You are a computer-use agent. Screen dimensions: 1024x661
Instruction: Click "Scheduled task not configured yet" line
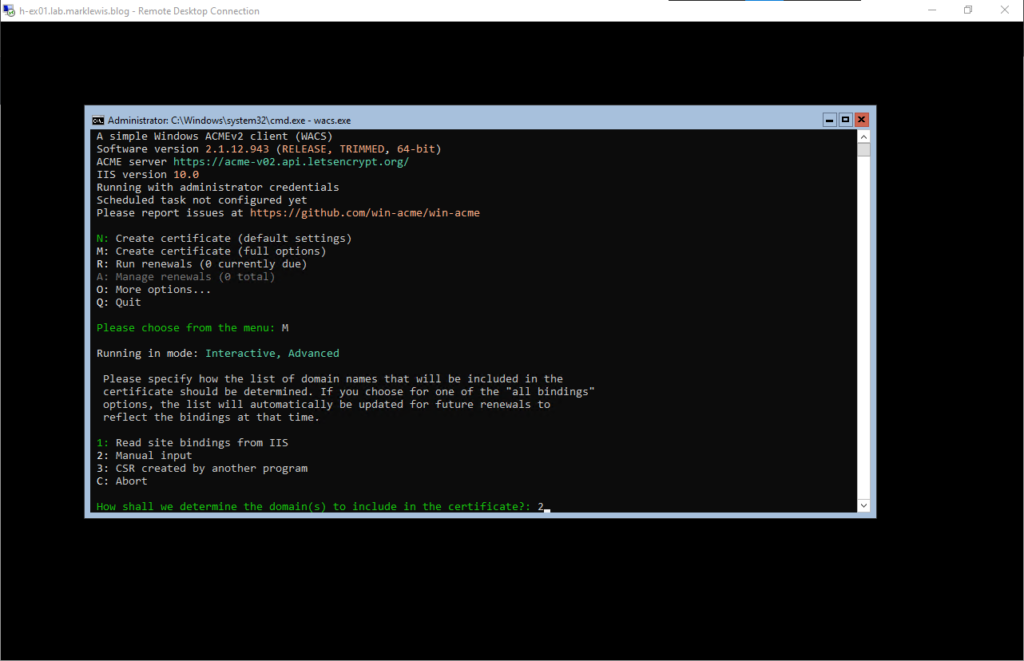click(201, 201)
